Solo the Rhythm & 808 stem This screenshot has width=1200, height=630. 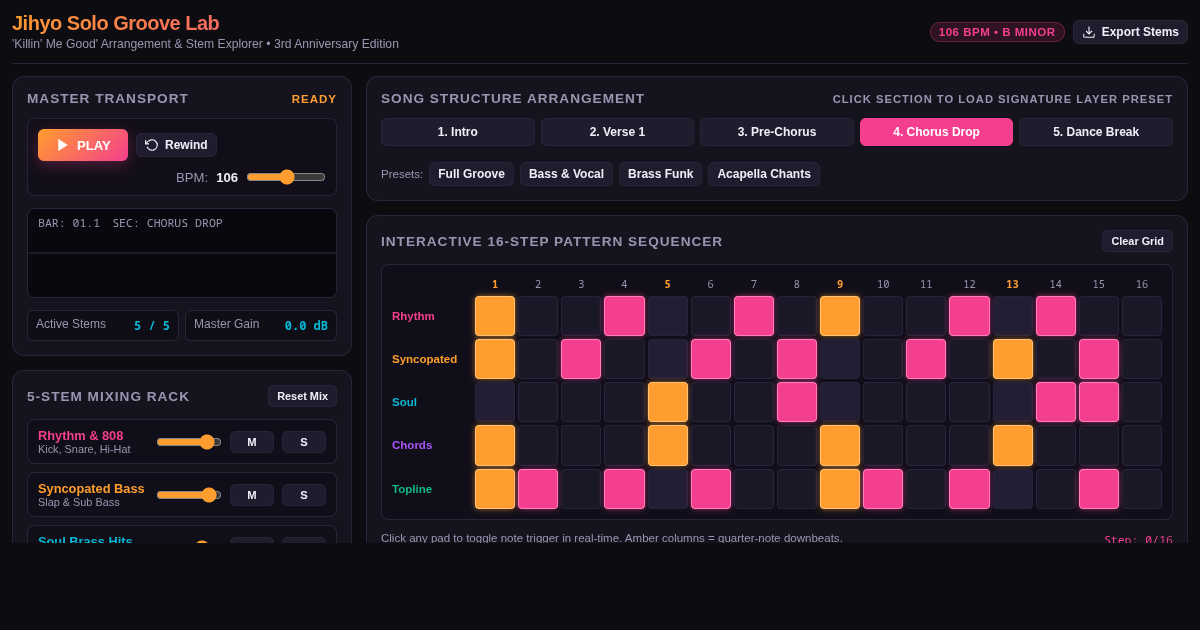point(304,442)
